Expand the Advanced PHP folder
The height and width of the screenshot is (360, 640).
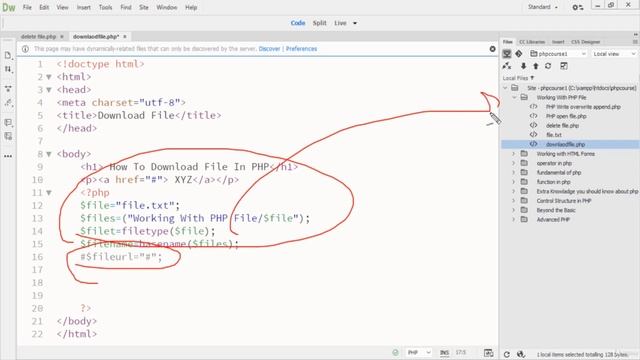click(514, 220)
